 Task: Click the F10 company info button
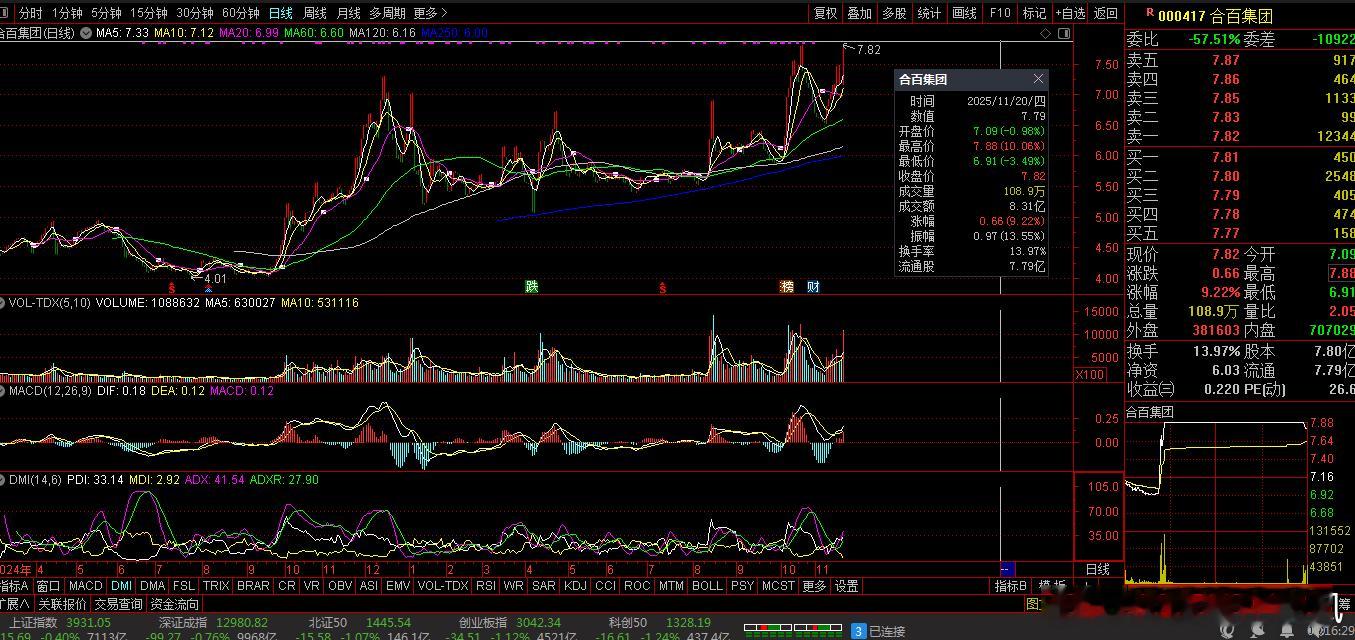pos(1000,13)
